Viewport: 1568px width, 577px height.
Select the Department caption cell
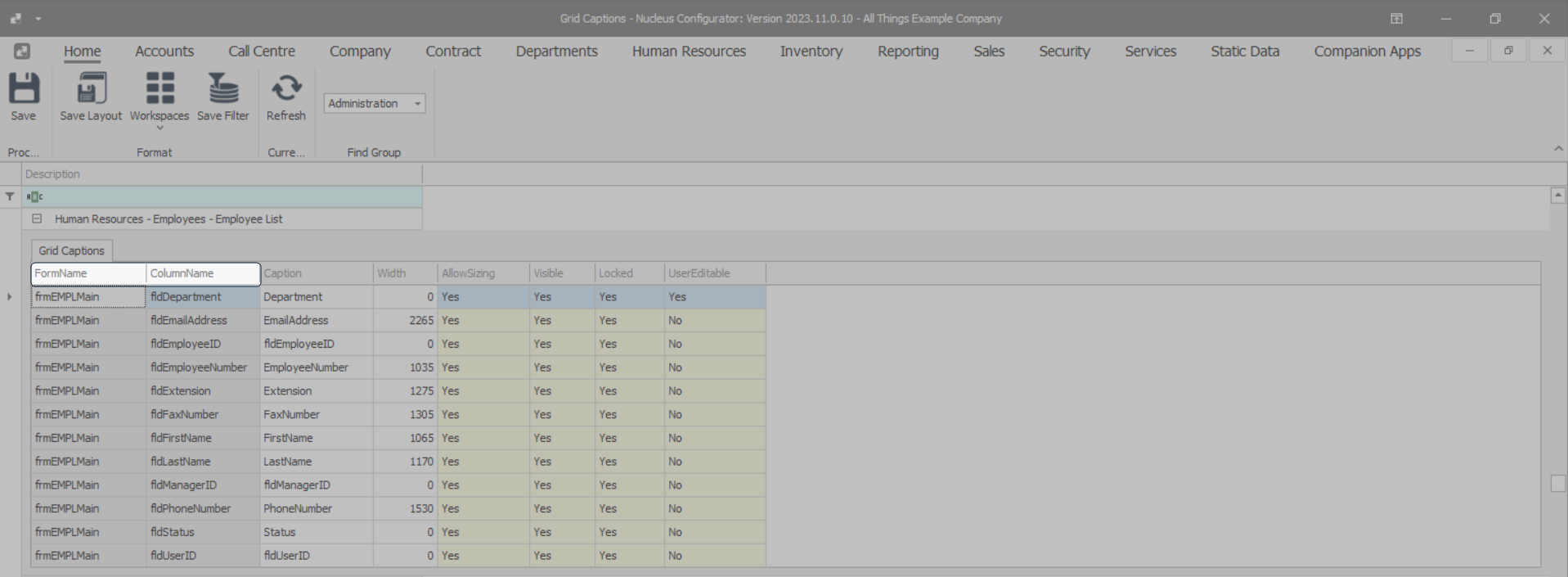tap(317, 297)
